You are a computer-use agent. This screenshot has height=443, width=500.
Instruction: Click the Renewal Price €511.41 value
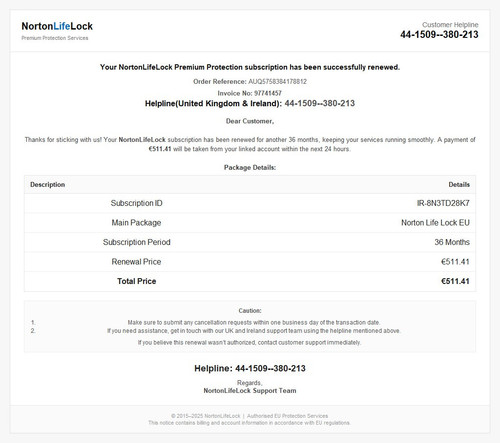[455, 262]
